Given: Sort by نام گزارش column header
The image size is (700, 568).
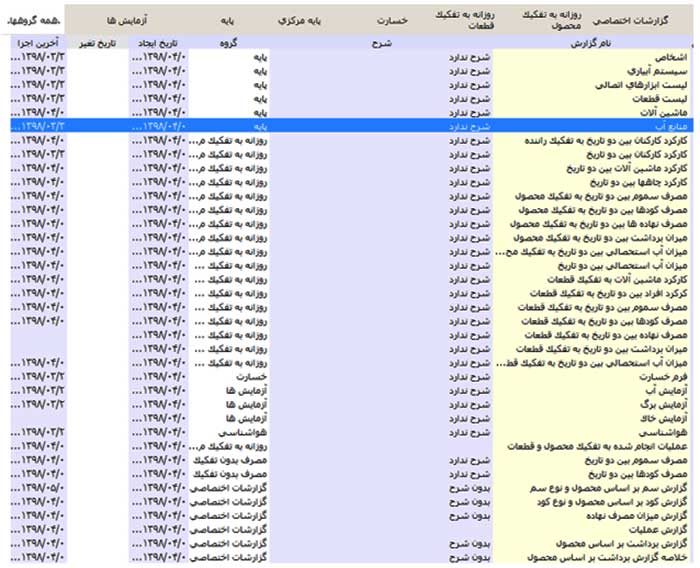Looking at the screenshot, I should point(591,43).
